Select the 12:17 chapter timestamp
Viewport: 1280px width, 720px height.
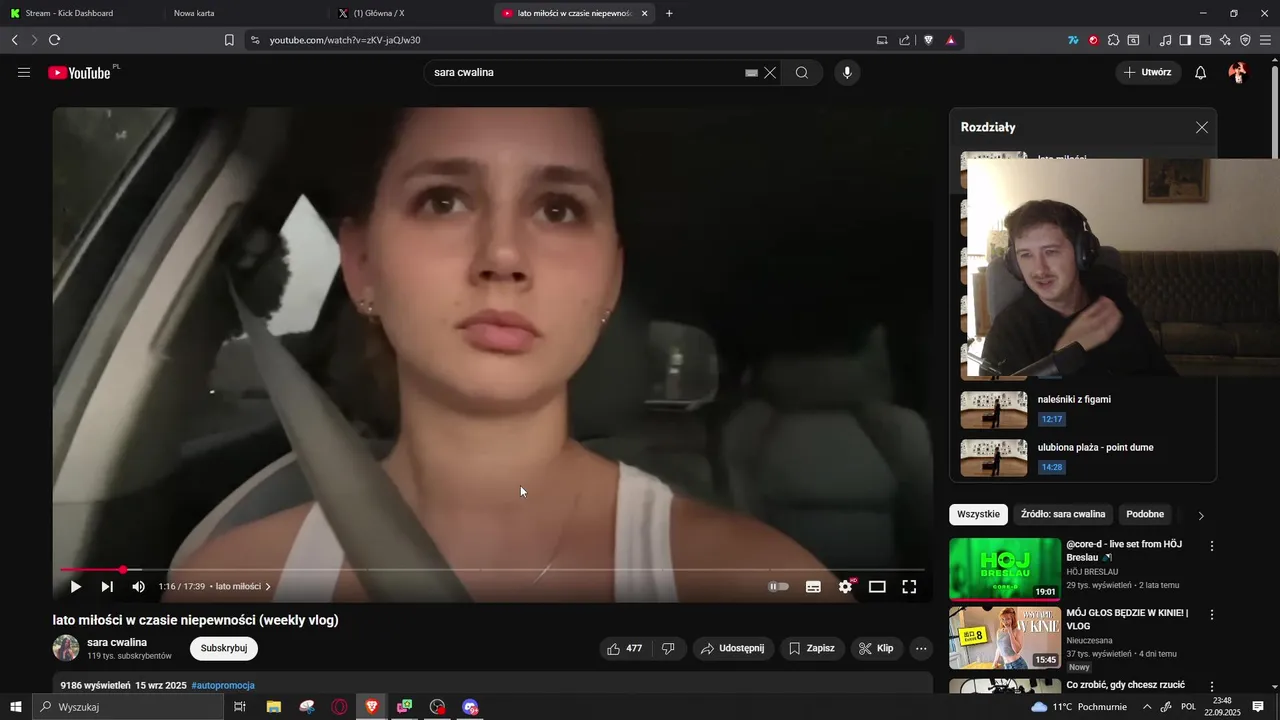coord(1051,419)
